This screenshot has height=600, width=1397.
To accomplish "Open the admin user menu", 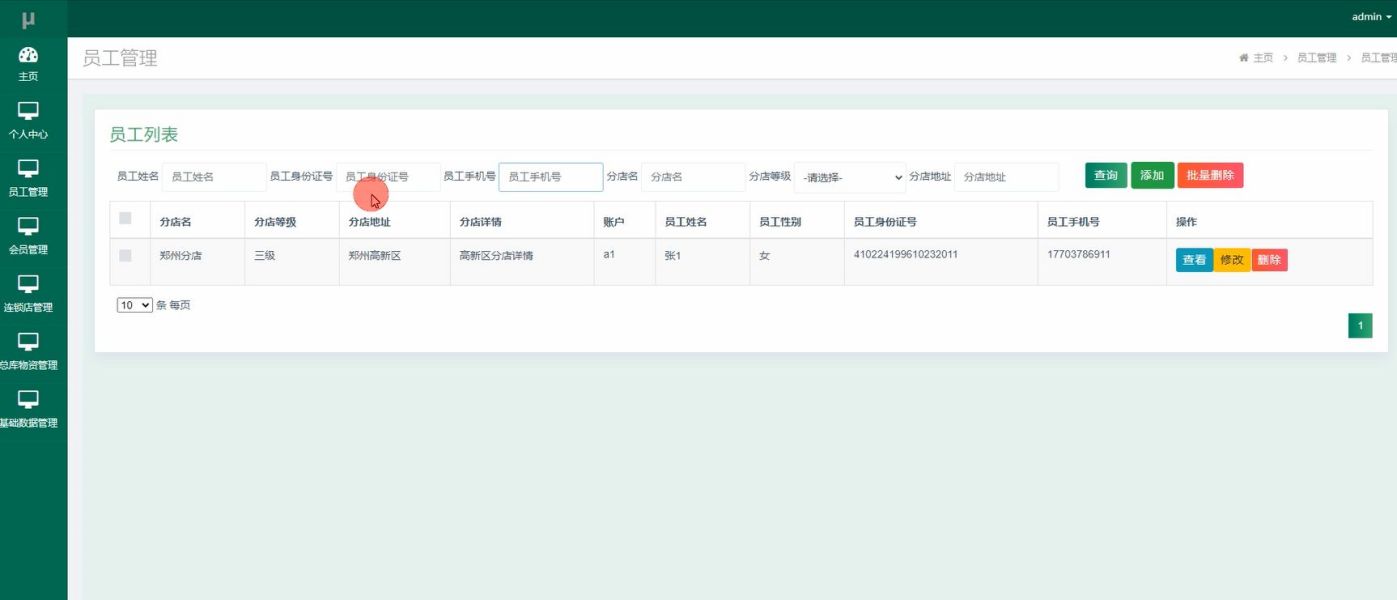I will [1371, 17].
